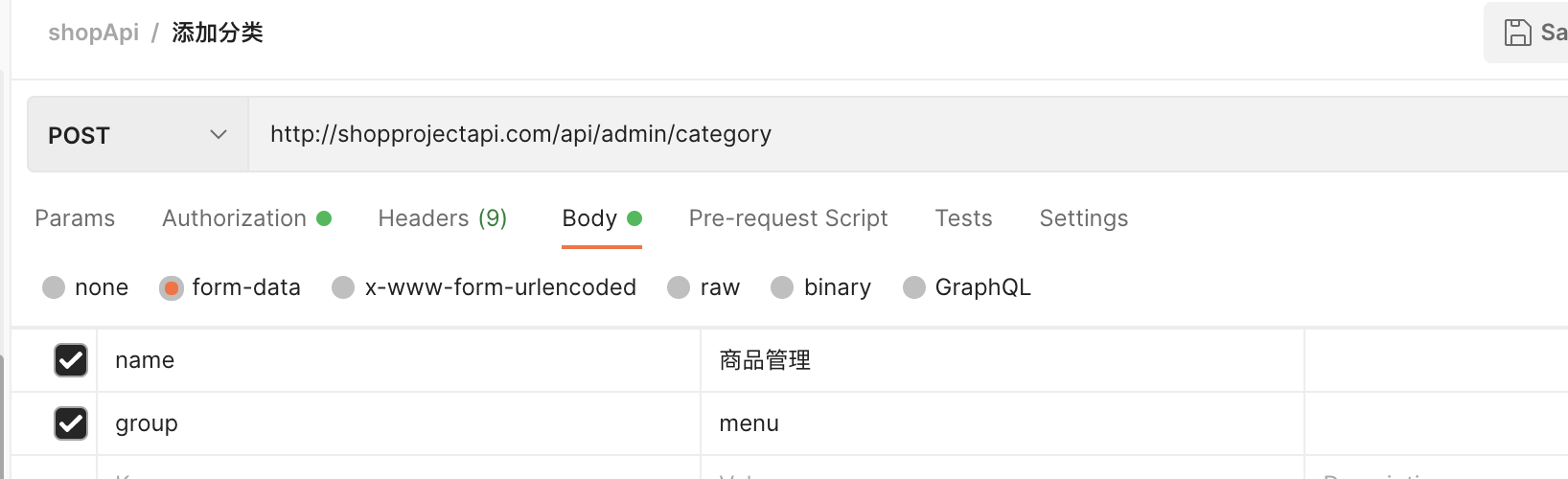Go to the Tests tab

tap(963, 218)
